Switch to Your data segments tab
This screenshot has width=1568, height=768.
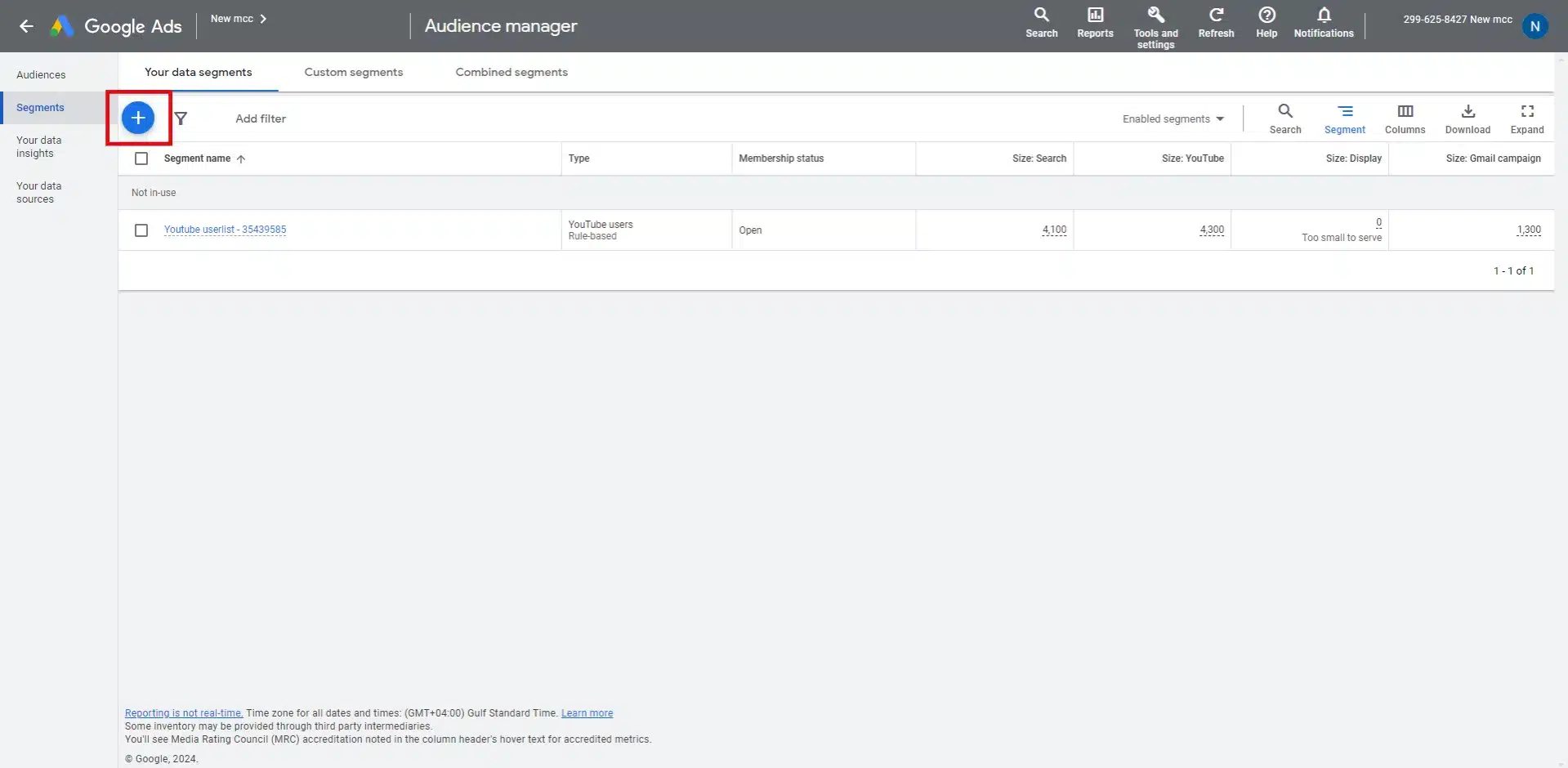point(199,72)
